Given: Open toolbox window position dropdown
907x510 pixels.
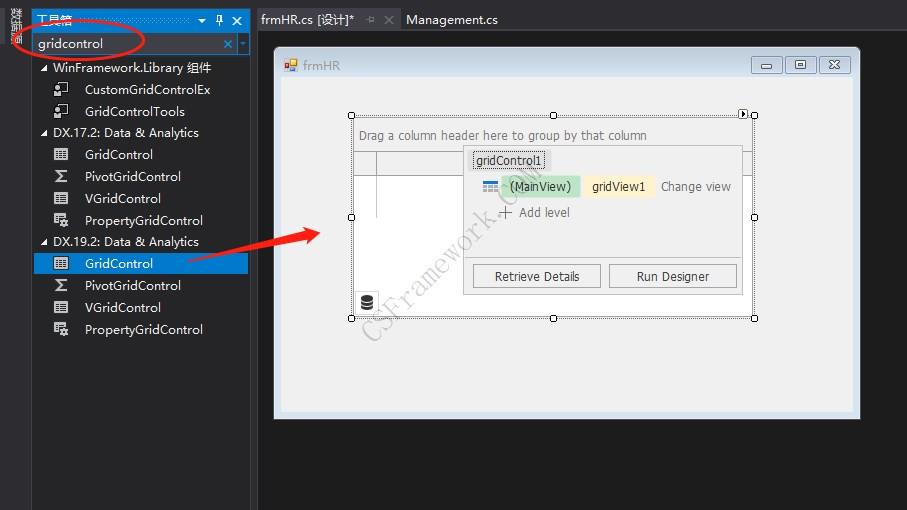Looking at the screenshot, I should 202,20.
